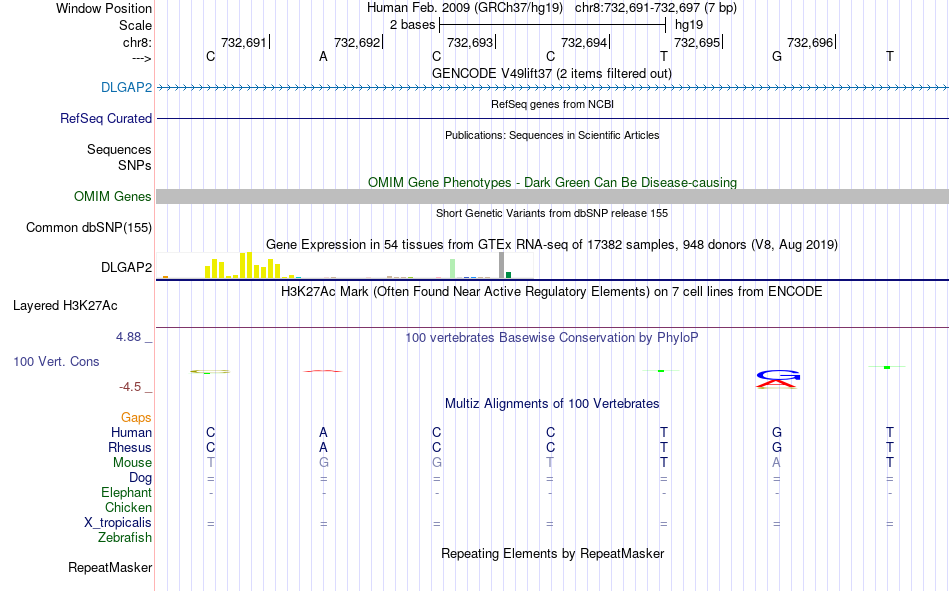950x591 pixels.
Task: Click the Human species row label
Action: [x=131, y=432]
